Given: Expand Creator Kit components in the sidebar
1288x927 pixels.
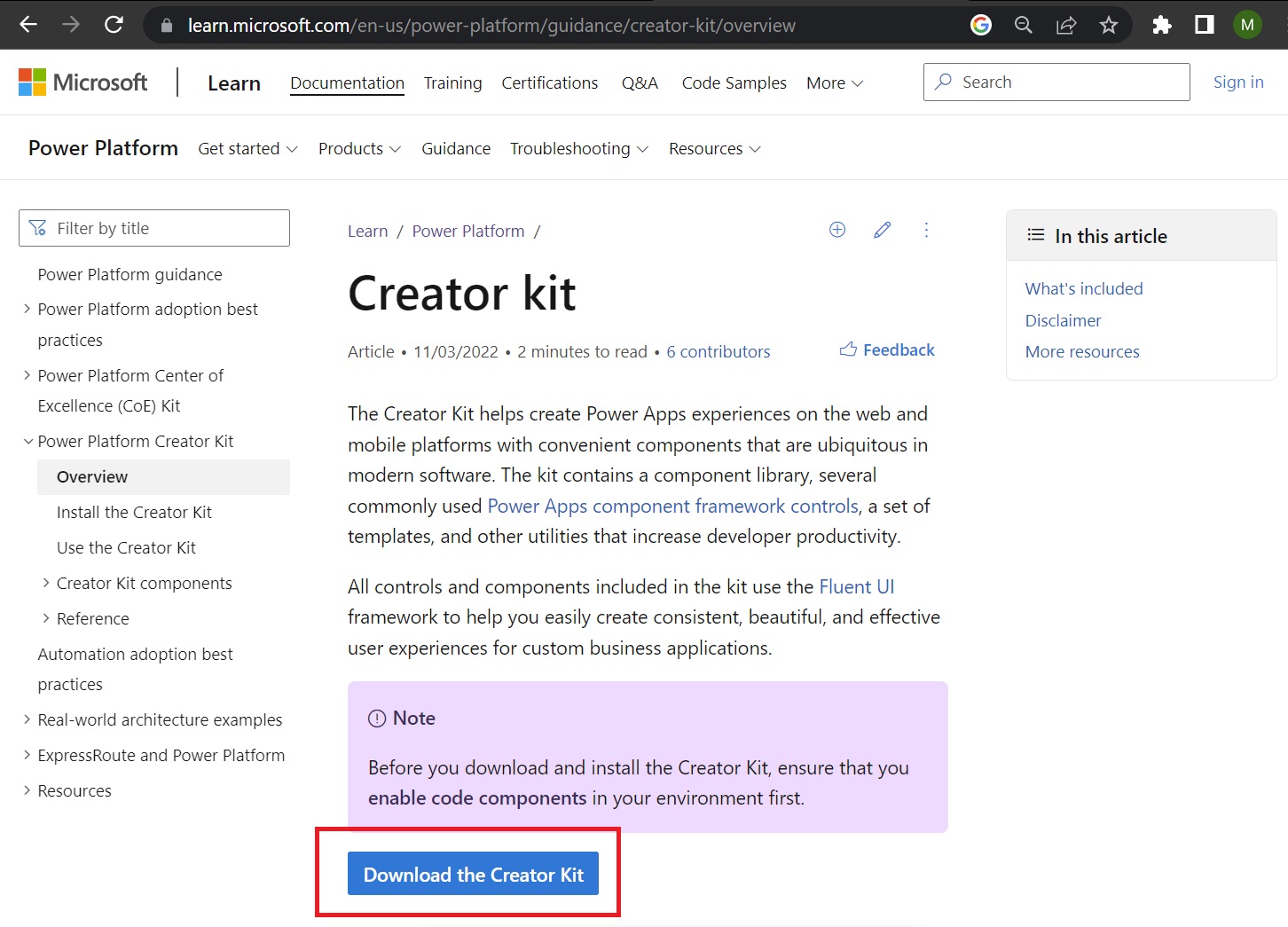Looking at the screenshot, I should point(46,583).
